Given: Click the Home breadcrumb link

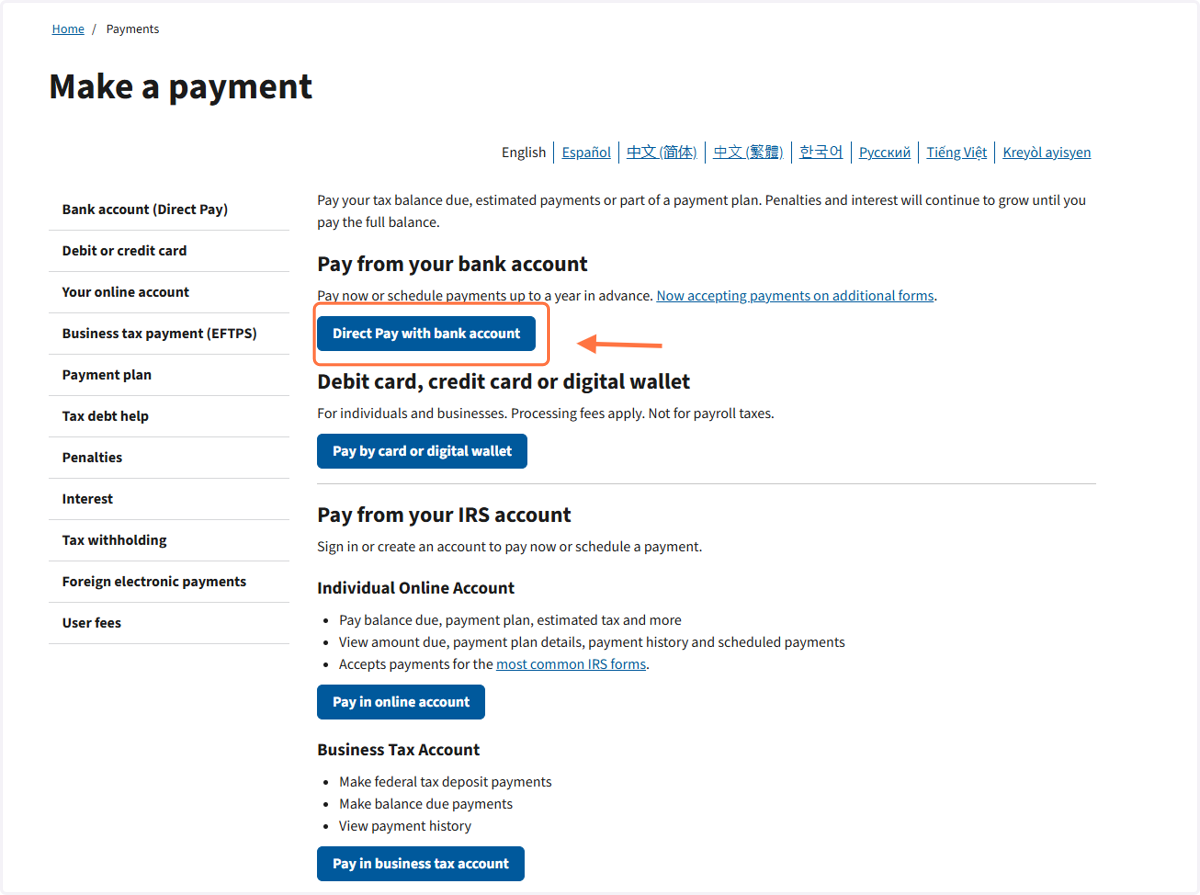Looking at the screenshot, I should pyautogui.click(x=68, y=29).
